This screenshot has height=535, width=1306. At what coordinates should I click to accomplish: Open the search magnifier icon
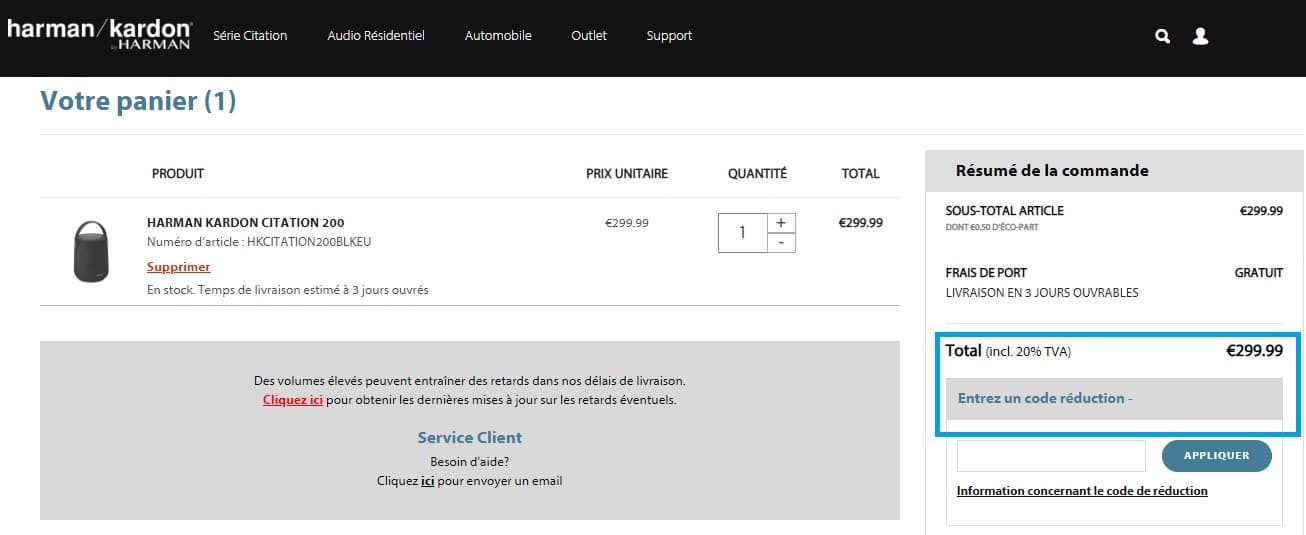(x=1162, y=36)
